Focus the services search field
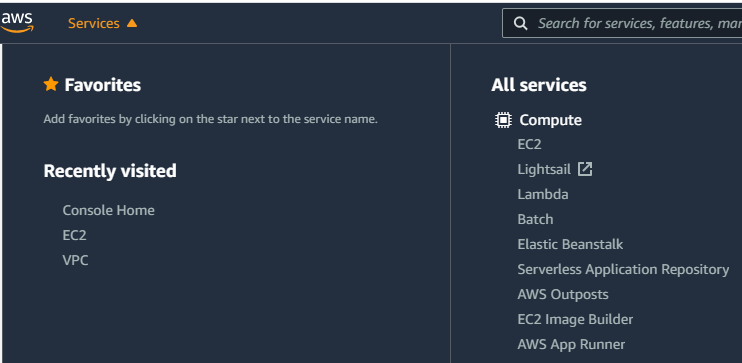This screenshot has height=363, width=742. pyautogui.click(x=622, y=23)
